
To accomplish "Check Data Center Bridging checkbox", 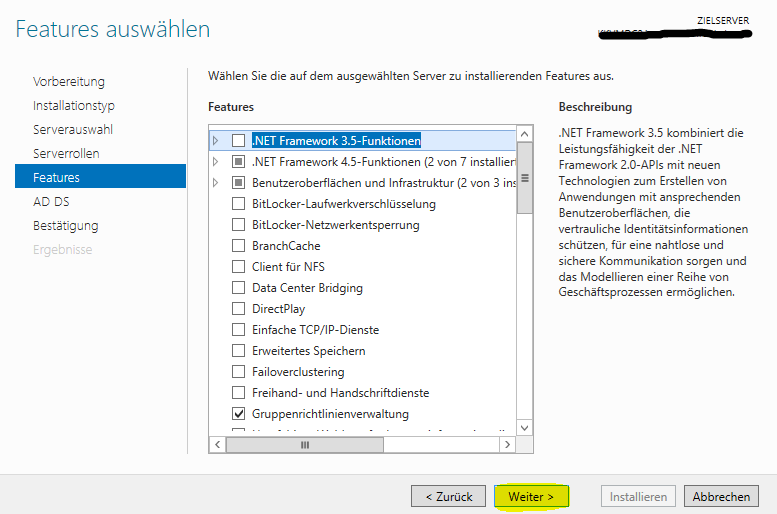I will (x=238, y=287).
